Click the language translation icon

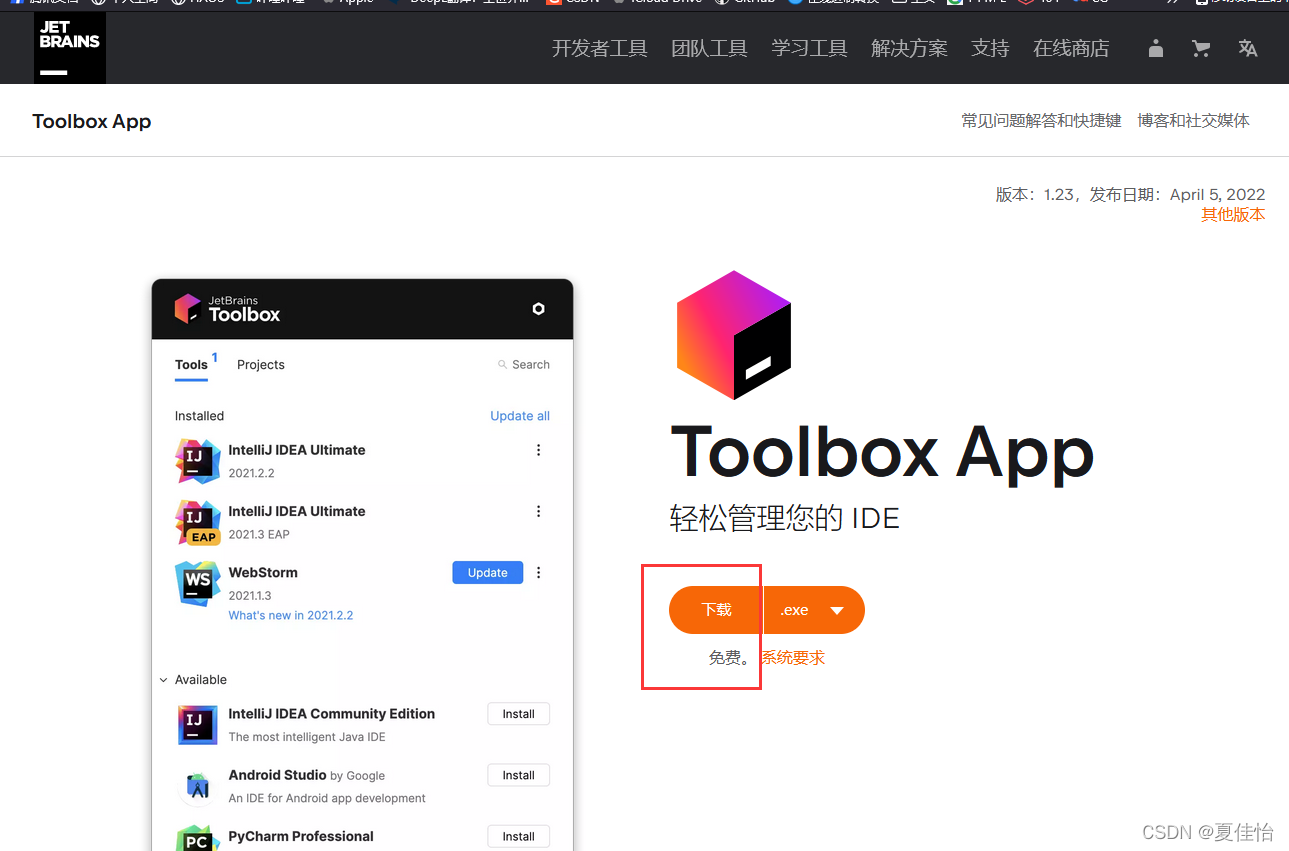[1248, 48]
